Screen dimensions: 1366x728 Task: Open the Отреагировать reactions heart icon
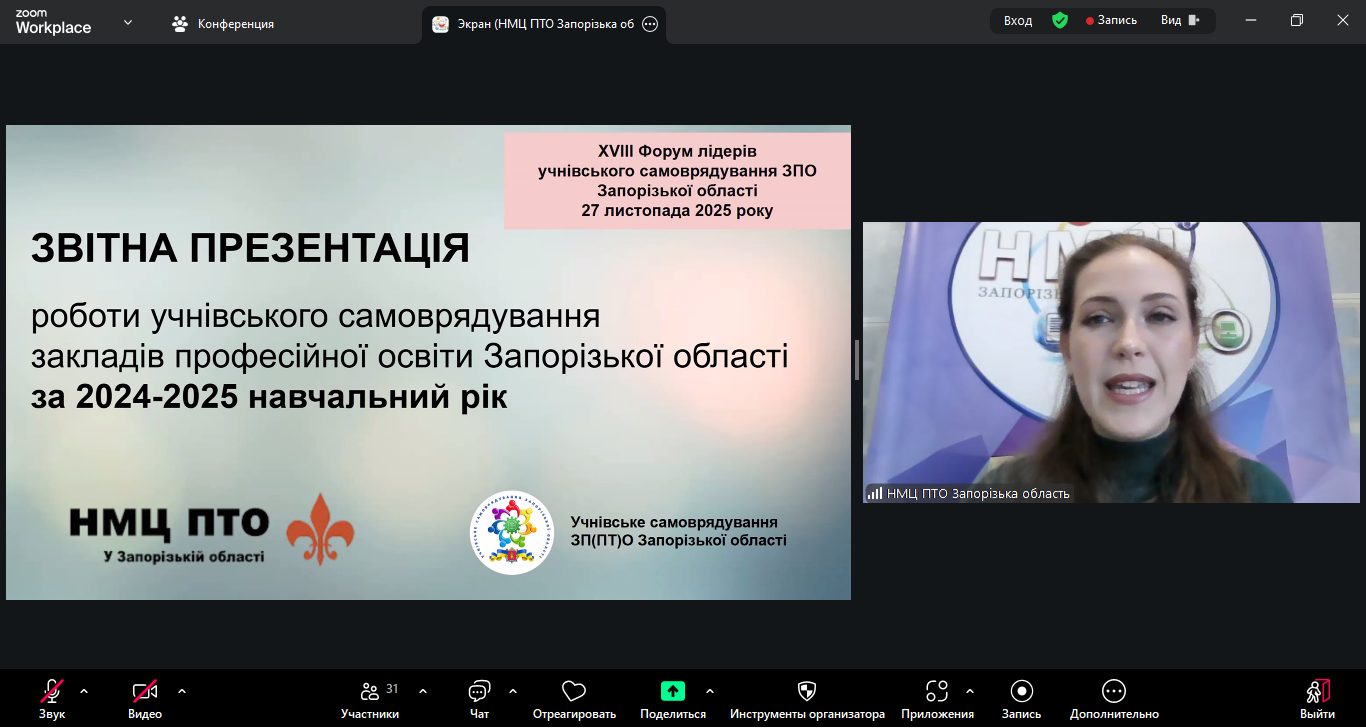point(573,691)
